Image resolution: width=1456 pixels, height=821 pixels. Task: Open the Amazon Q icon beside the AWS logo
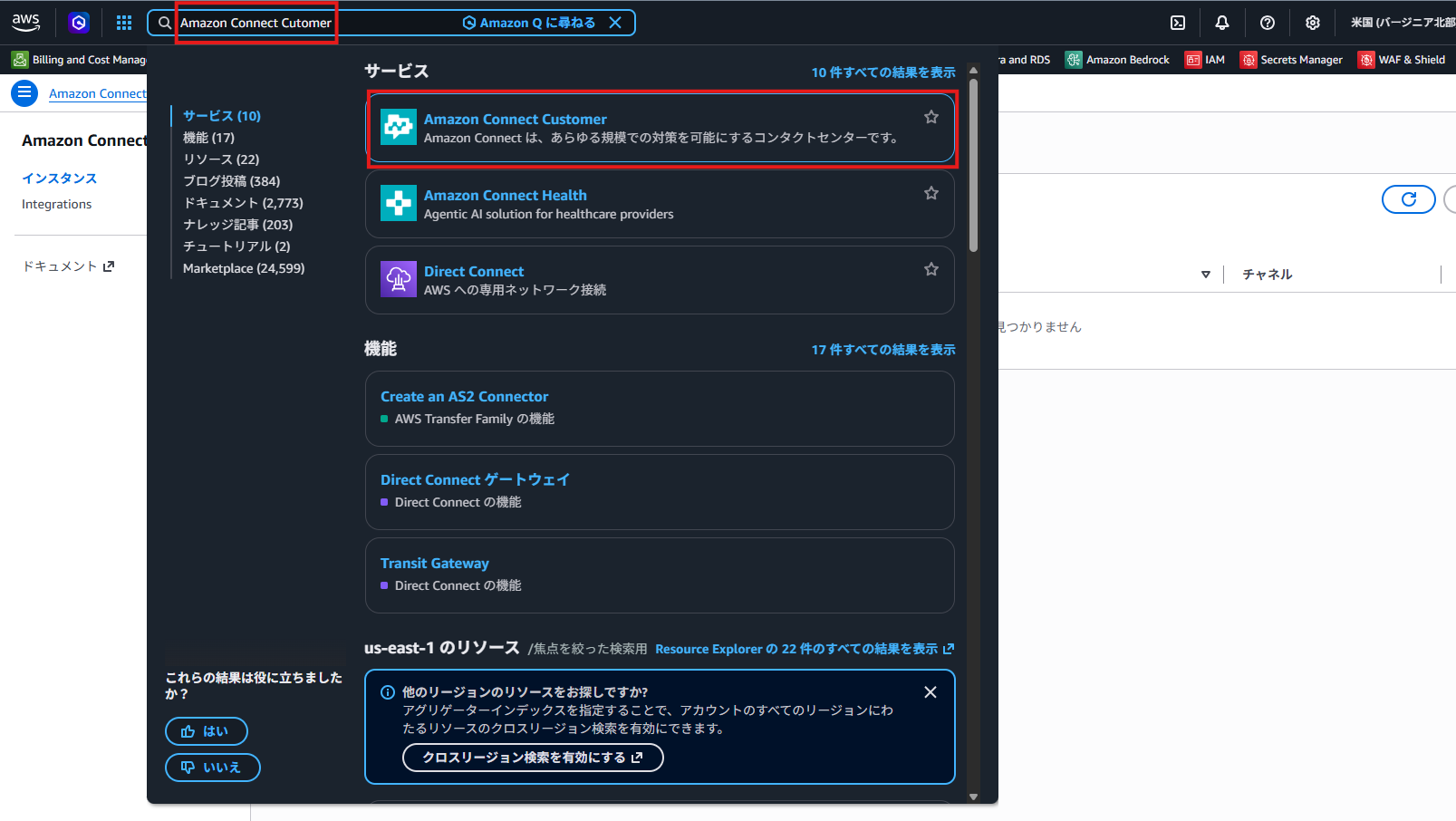coord(79,23)
